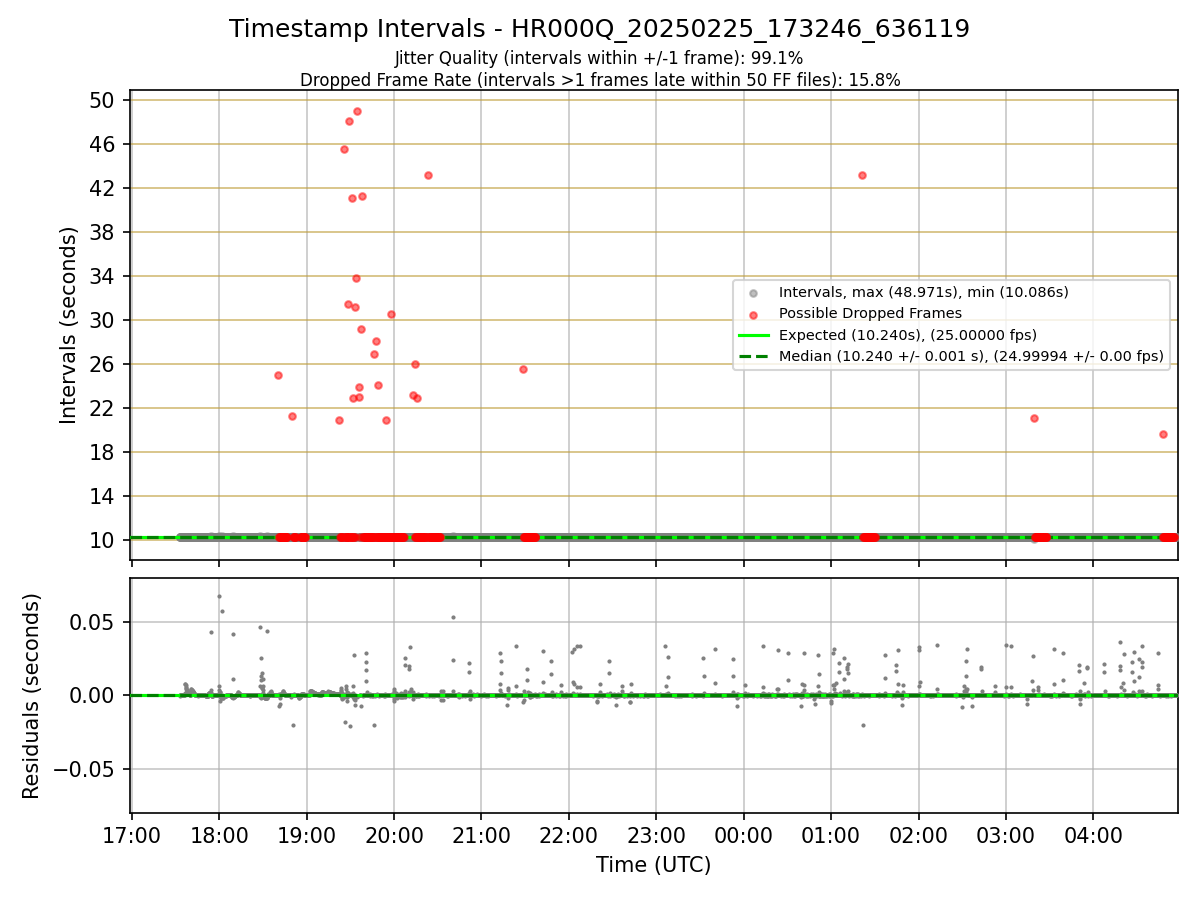Click the '02:00' time tick label
Viewport: 1200px width, 900px height.
tap(918, 834)
